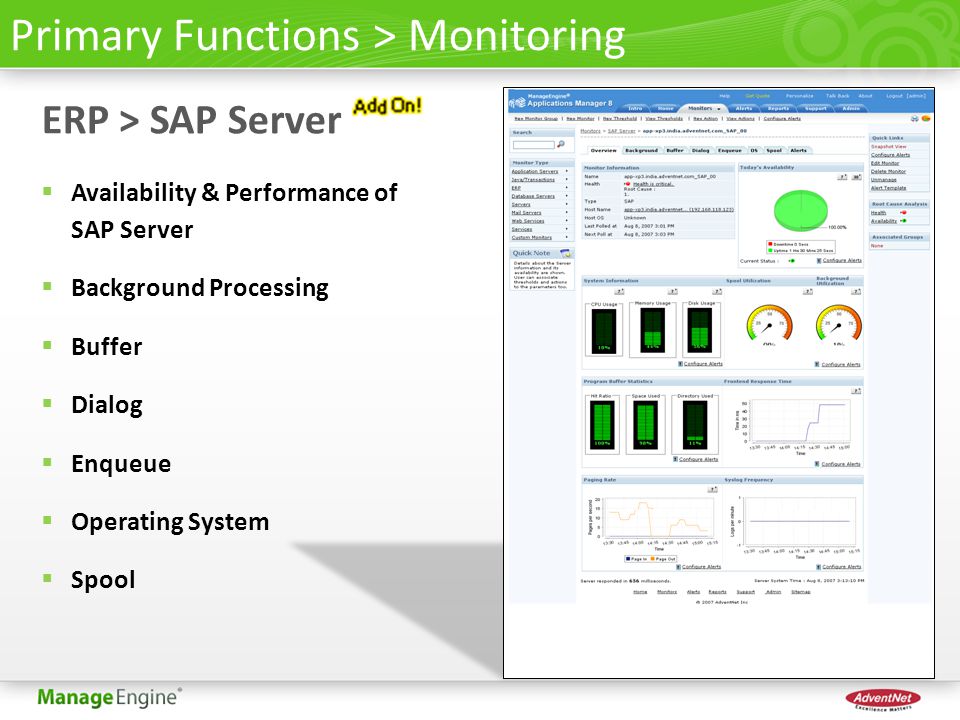
Task: Expand the Java/Transactions monitor type arrow
Action: pyautogui.click(x=567, y=180)
